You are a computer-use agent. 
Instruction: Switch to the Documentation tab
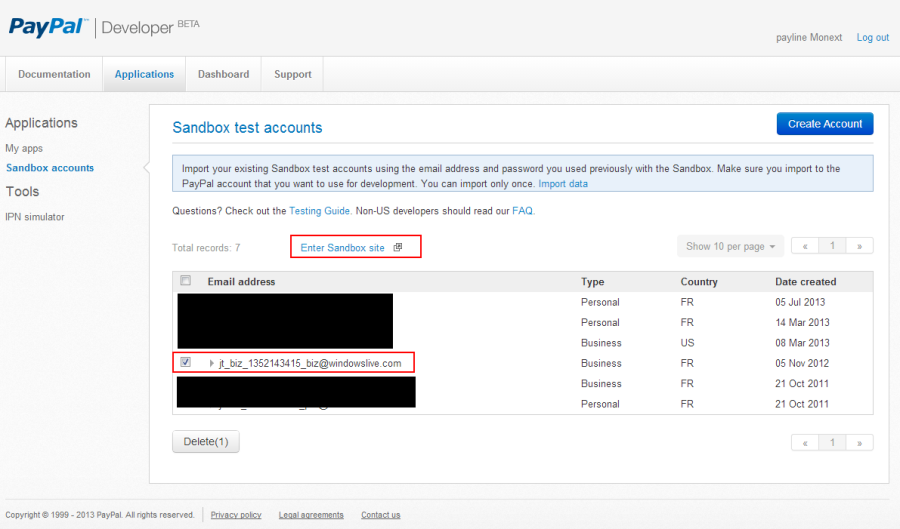54,74
